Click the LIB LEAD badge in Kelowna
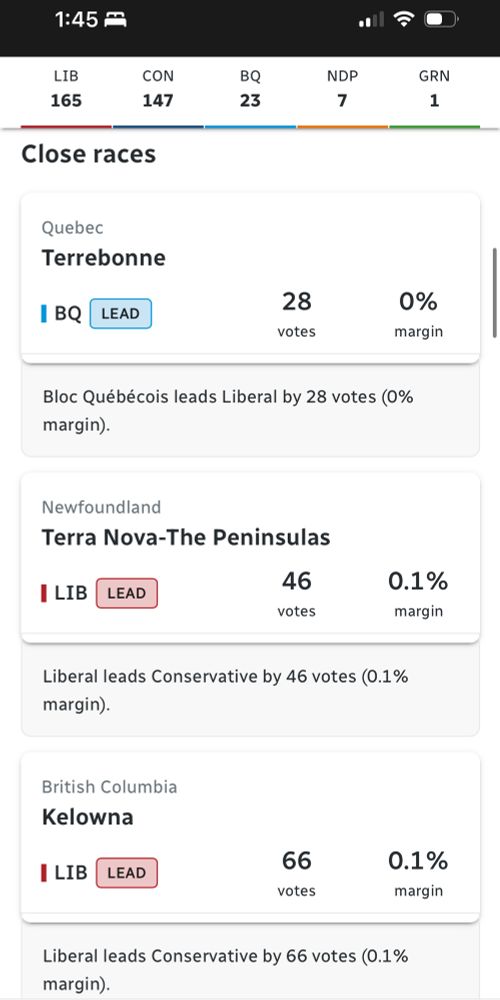The image size is (500, 1000). coord(126,873)
